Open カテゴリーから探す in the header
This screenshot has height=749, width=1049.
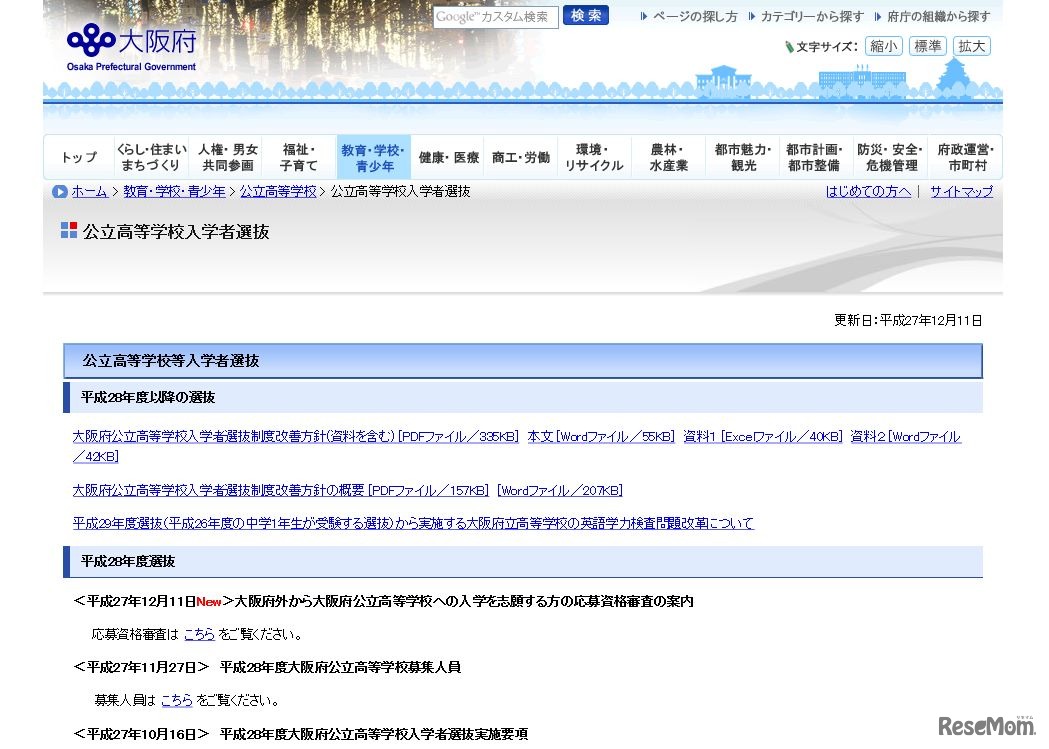tap(811, 17)
